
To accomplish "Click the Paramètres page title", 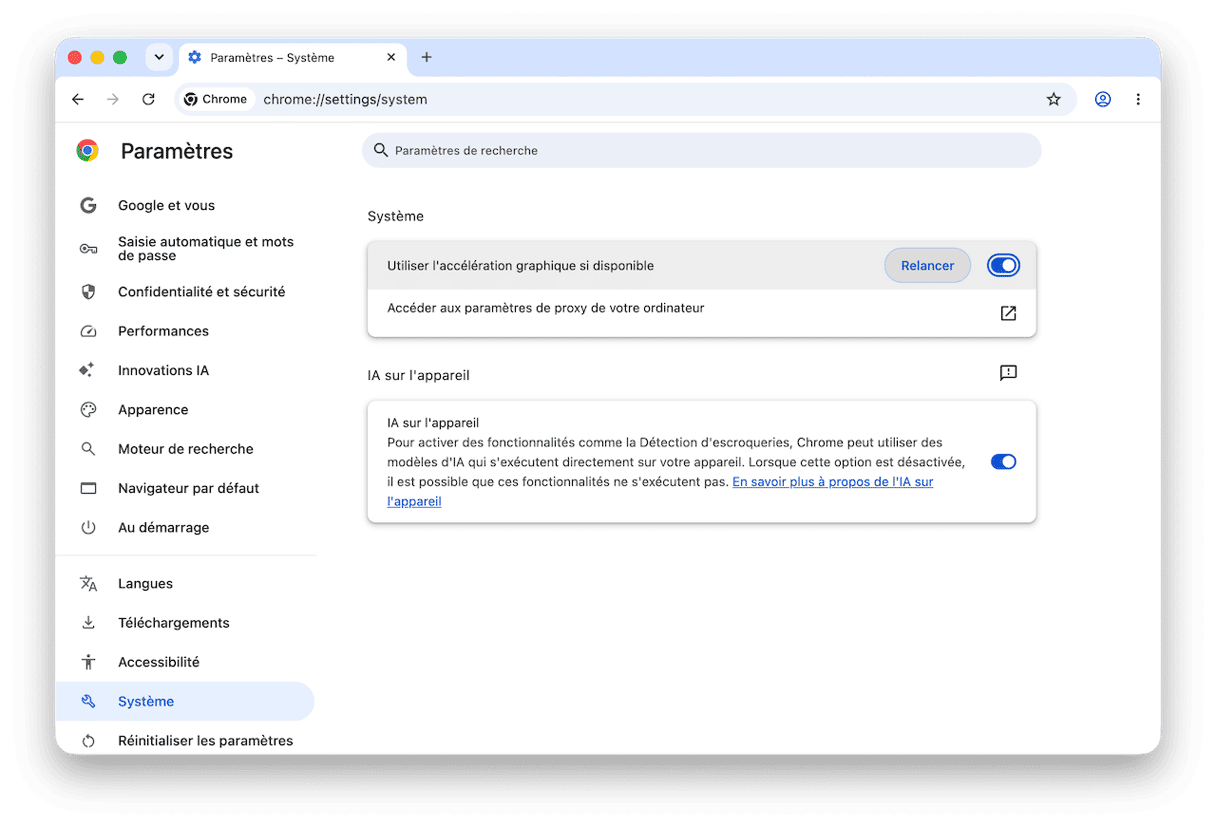I will [x=177, y=151].
